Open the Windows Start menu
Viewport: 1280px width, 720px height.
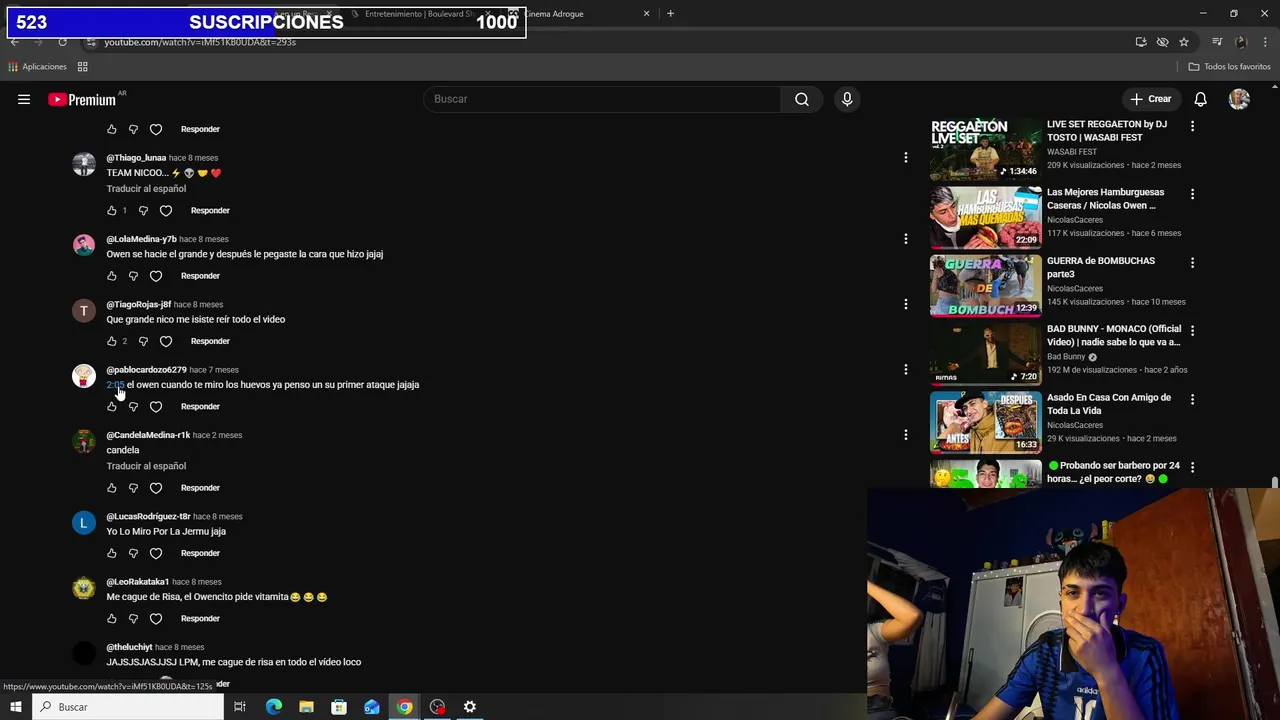pos(16,707)
